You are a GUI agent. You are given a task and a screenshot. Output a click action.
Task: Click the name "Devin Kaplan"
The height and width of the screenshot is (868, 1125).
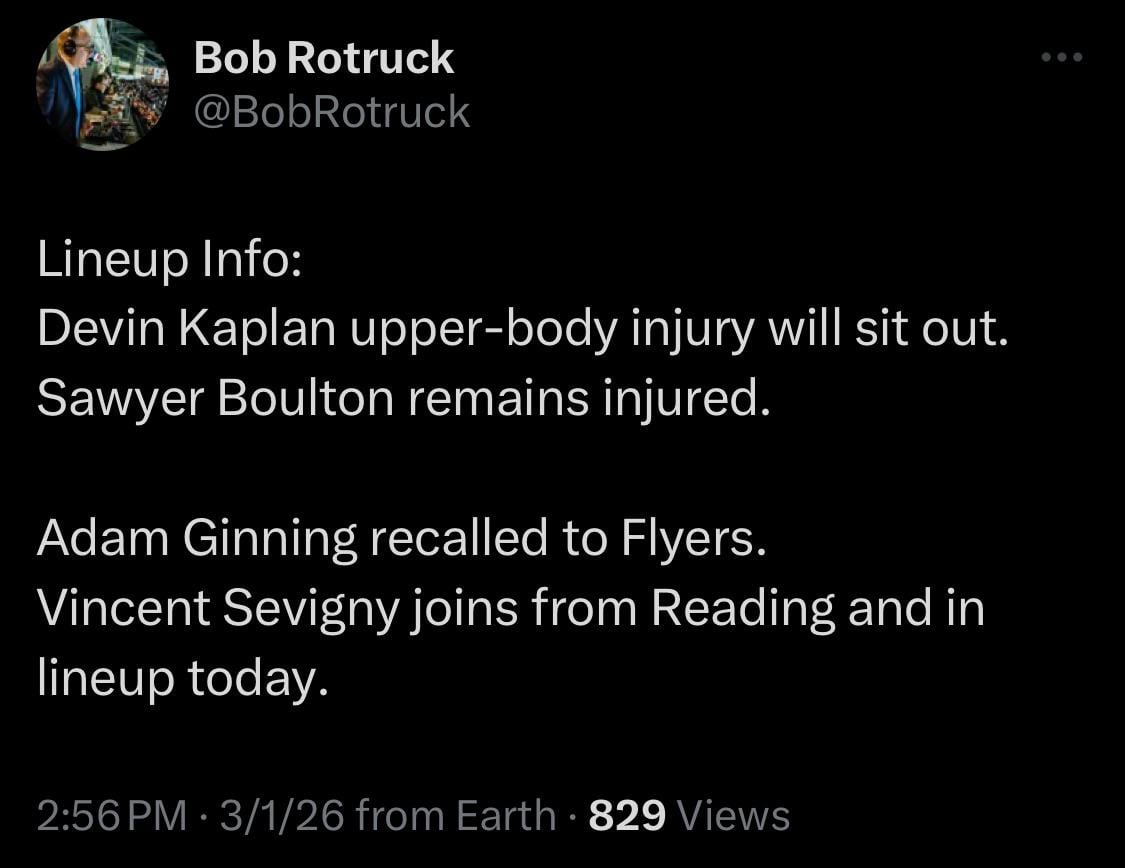click(185, 331)
